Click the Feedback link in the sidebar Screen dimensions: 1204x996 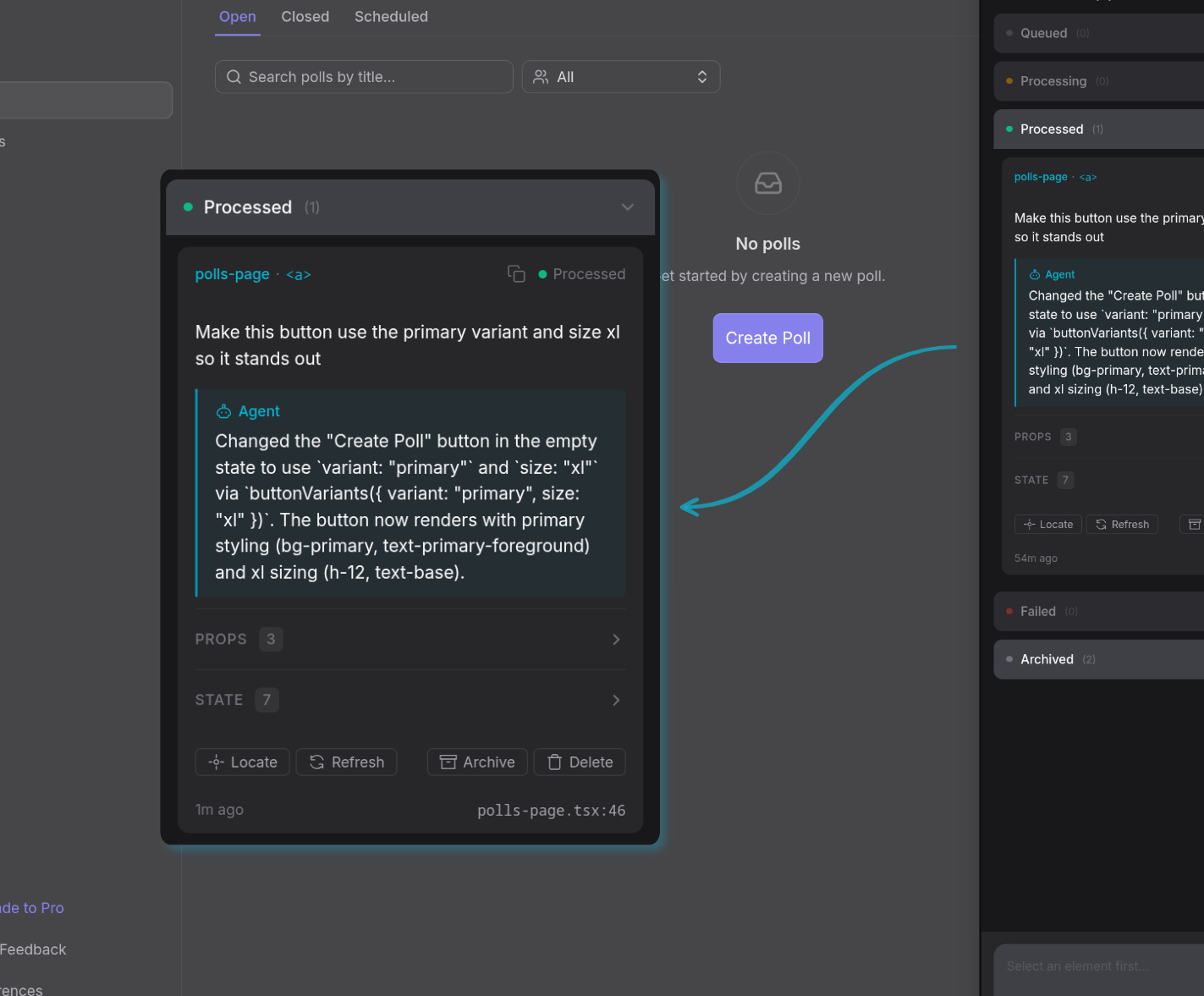[33, 949]
